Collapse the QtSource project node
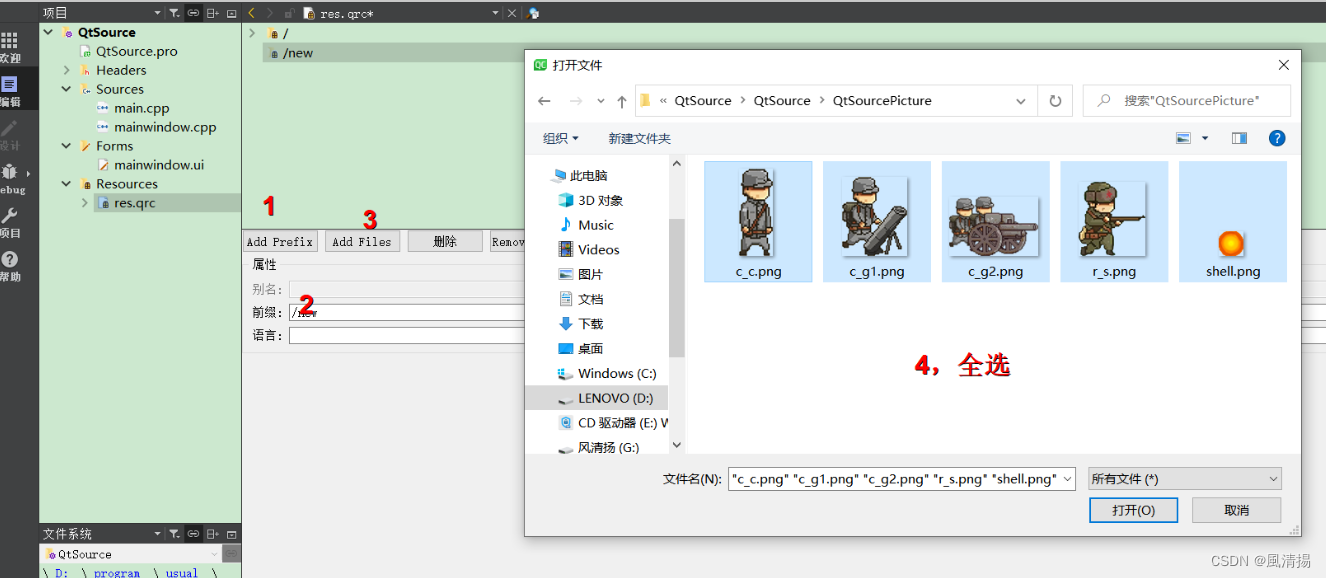The height and width of the screenshot is (578, 1326). point(48,32)
